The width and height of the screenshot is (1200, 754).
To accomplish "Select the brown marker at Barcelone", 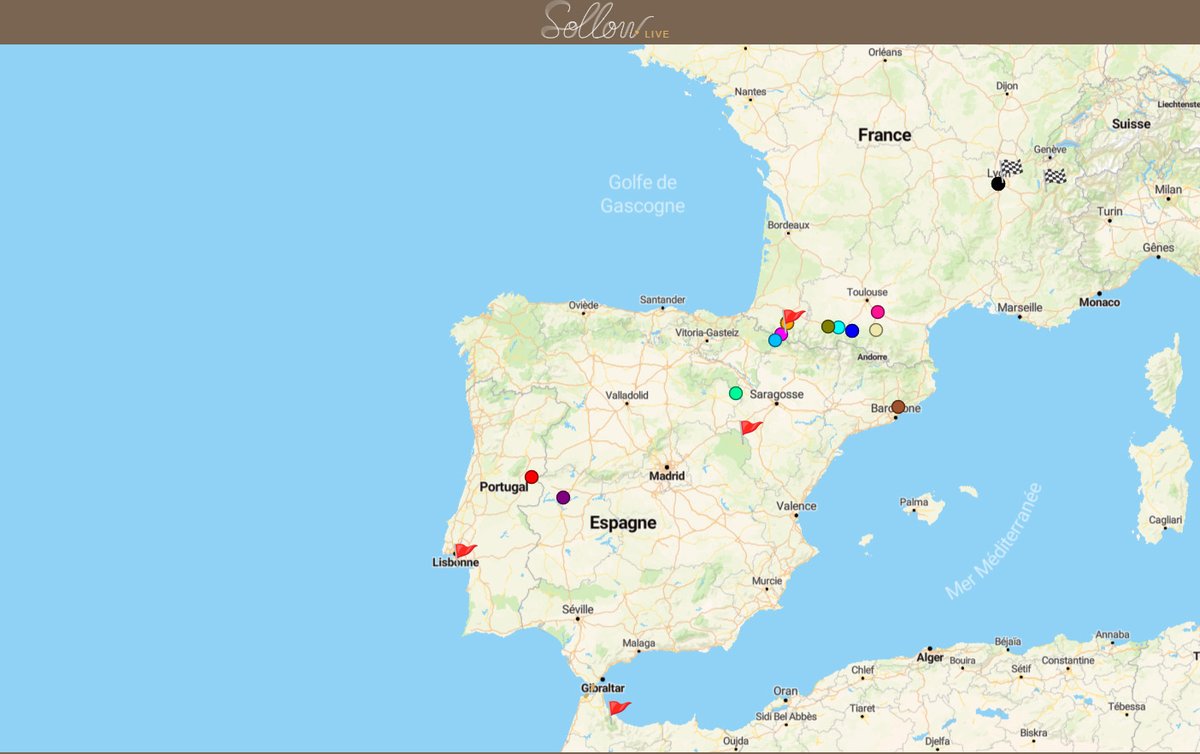I will coord(897,405).
